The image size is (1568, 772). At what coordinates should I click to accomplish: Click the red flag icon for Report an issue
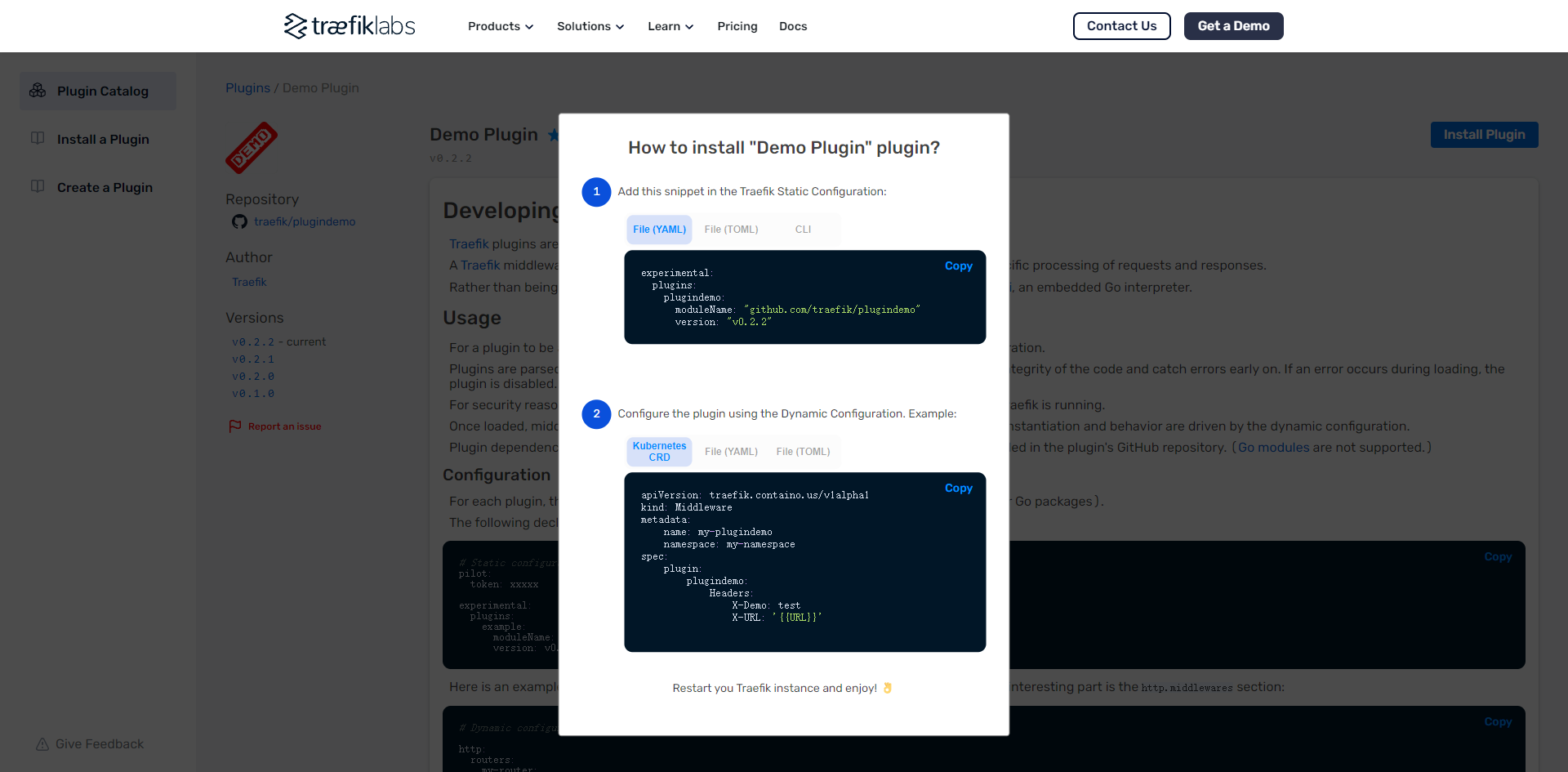click(x=235, y=426)
